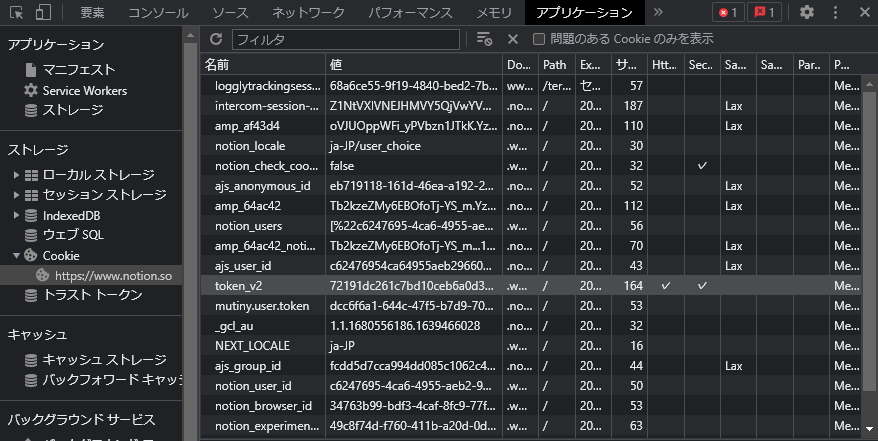Open マニフェスト in the sidebar

(x=79, y=69)
